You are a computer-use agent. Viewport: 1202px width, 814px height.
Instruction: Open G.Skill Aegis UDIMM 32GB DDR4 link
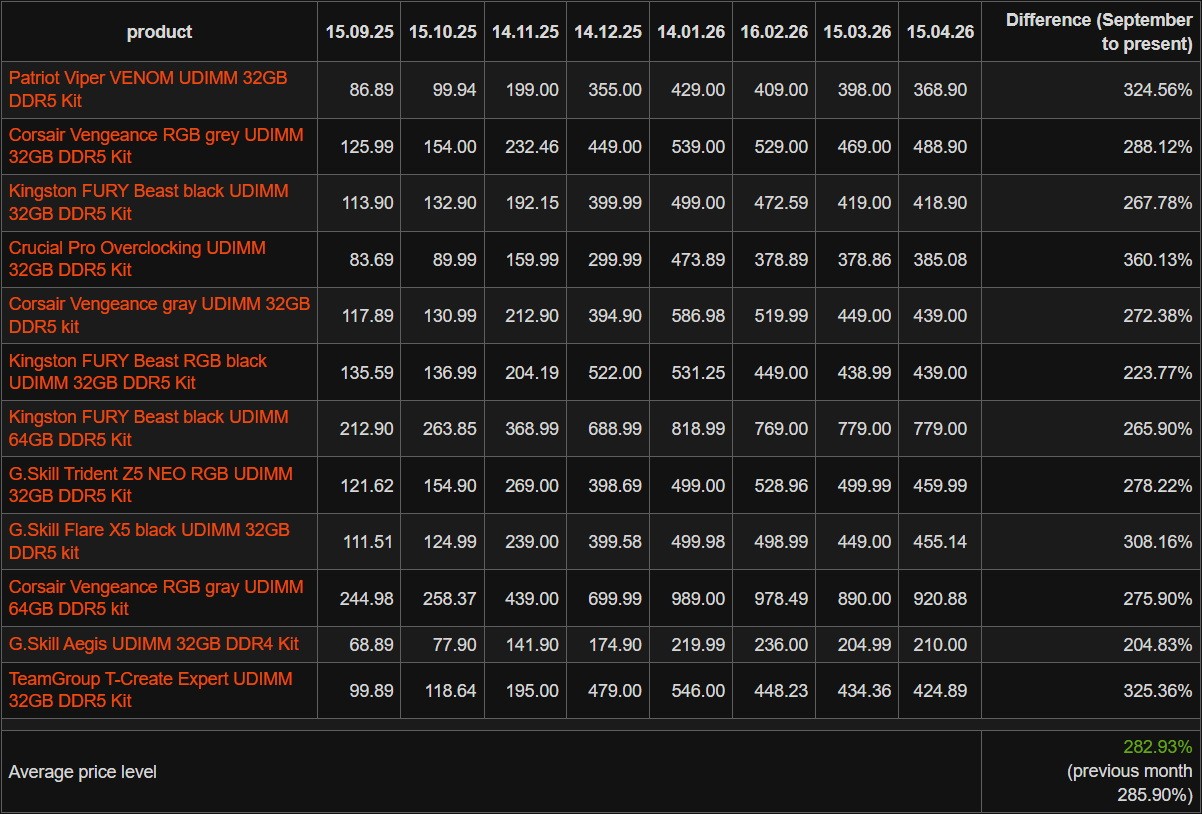(154, 644)
